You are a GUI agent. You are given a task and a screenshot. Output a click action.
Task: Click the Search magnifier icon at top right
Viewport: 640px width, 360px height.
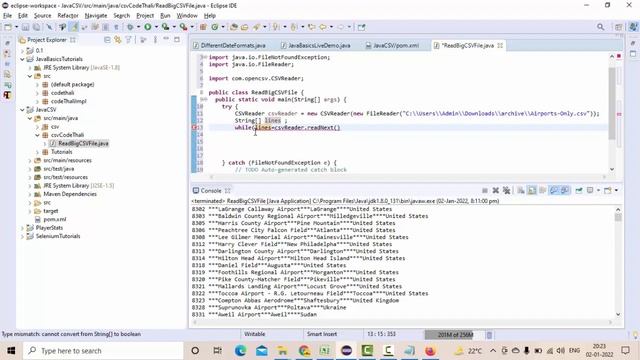click(x=600, y=27)
